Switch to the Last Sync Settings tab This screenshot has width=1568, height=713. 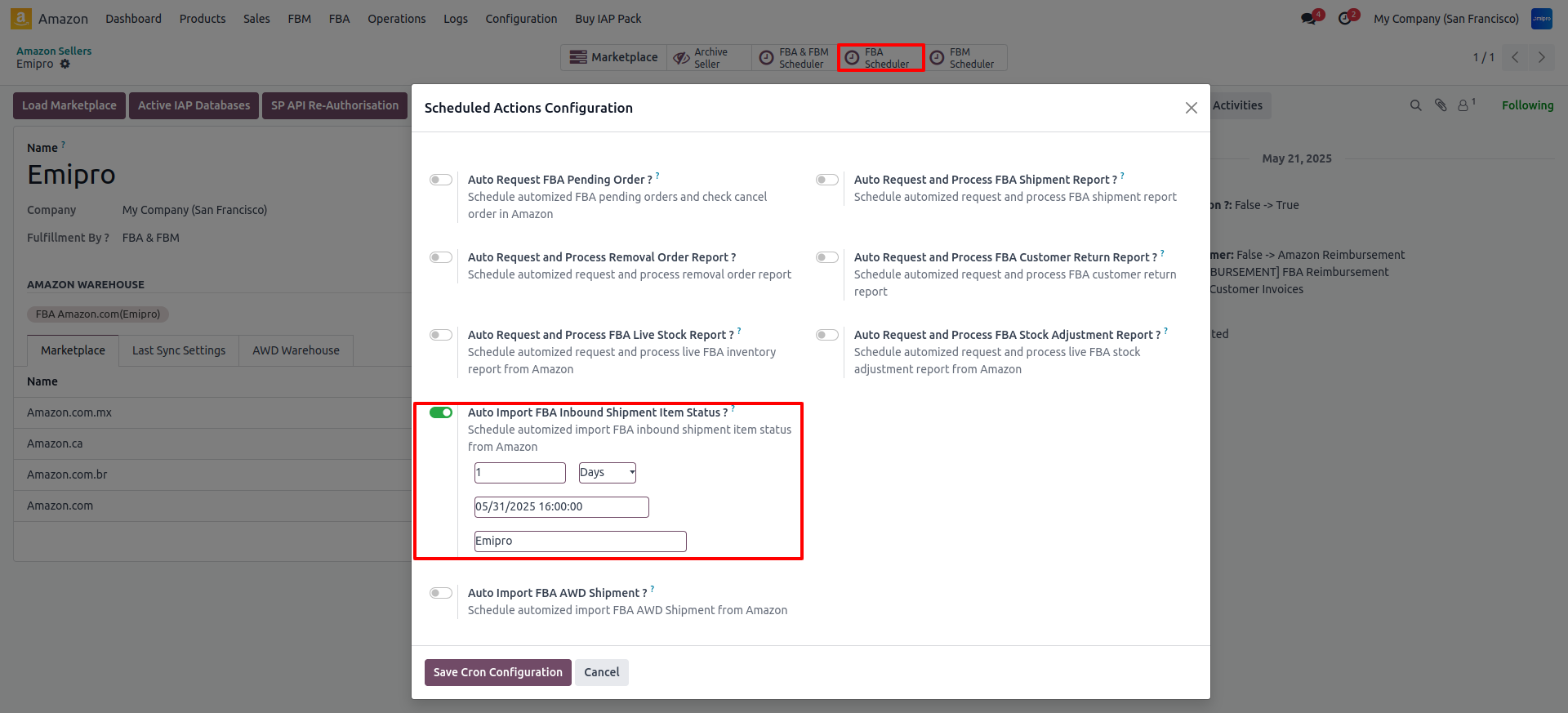[179, 350]
